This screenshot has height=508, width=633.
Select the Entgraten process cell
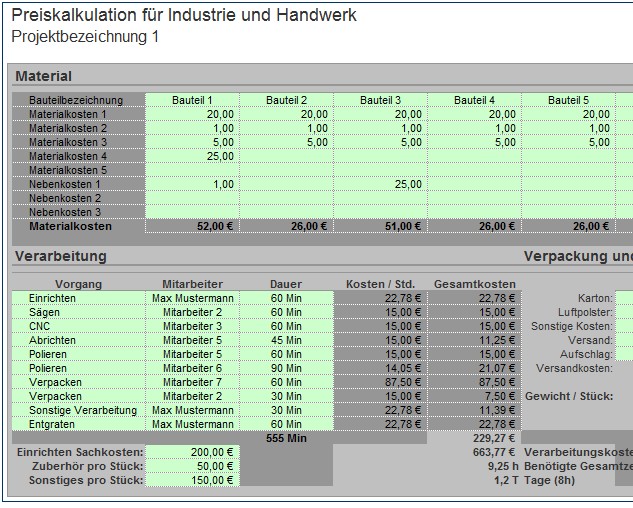point(78,424)
